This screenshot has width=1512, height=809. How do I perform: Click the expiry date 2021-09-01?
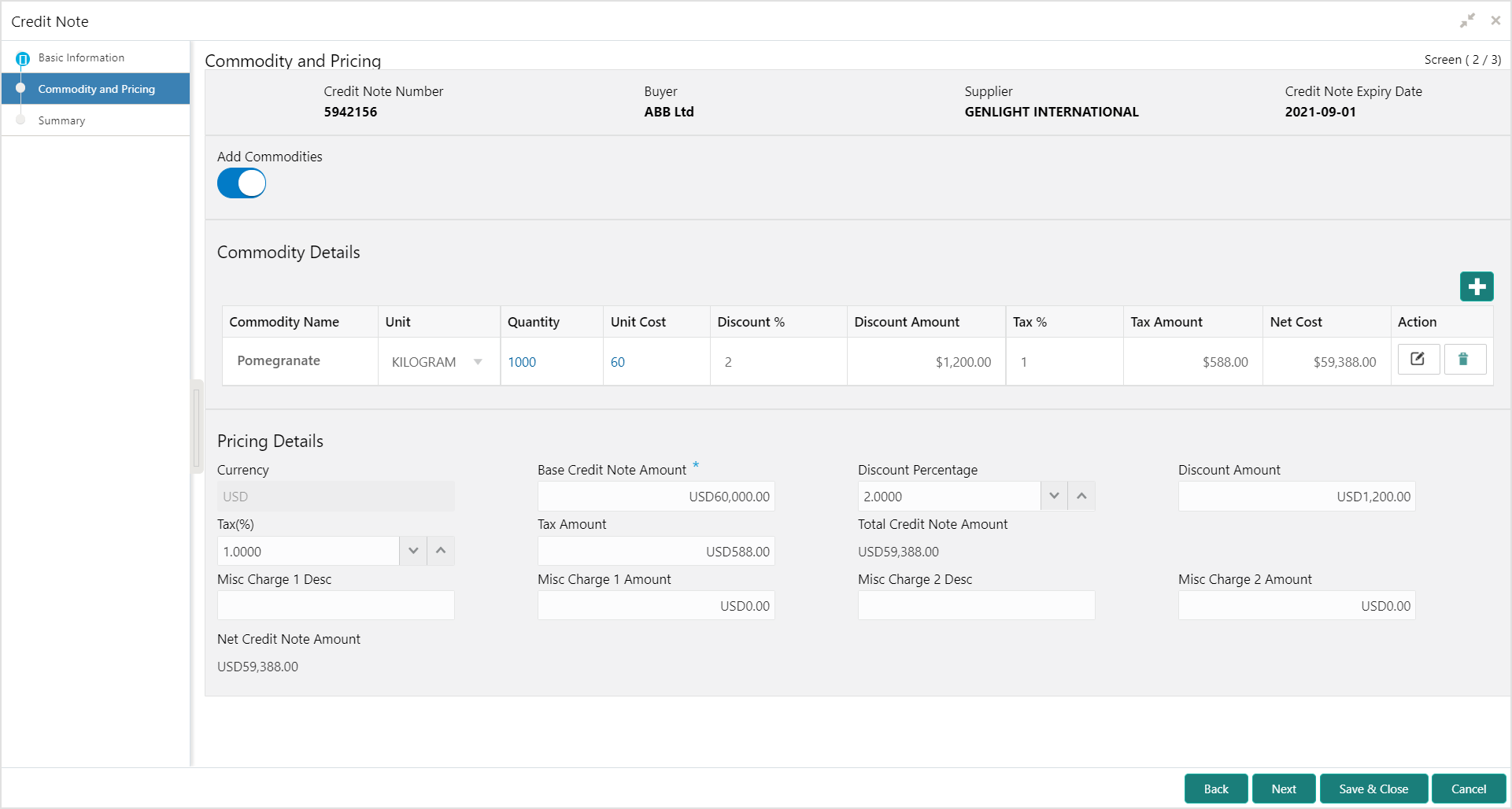coord(1321,112)
